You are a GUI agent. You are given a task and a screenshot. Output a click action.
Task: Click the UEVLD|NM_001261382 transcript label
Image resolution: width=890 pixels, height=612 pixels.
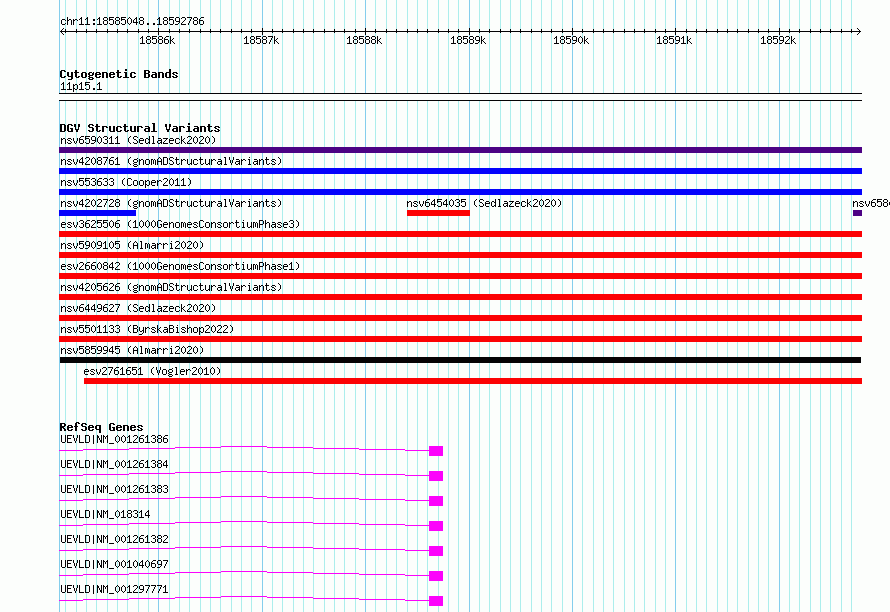coord(114,539)
